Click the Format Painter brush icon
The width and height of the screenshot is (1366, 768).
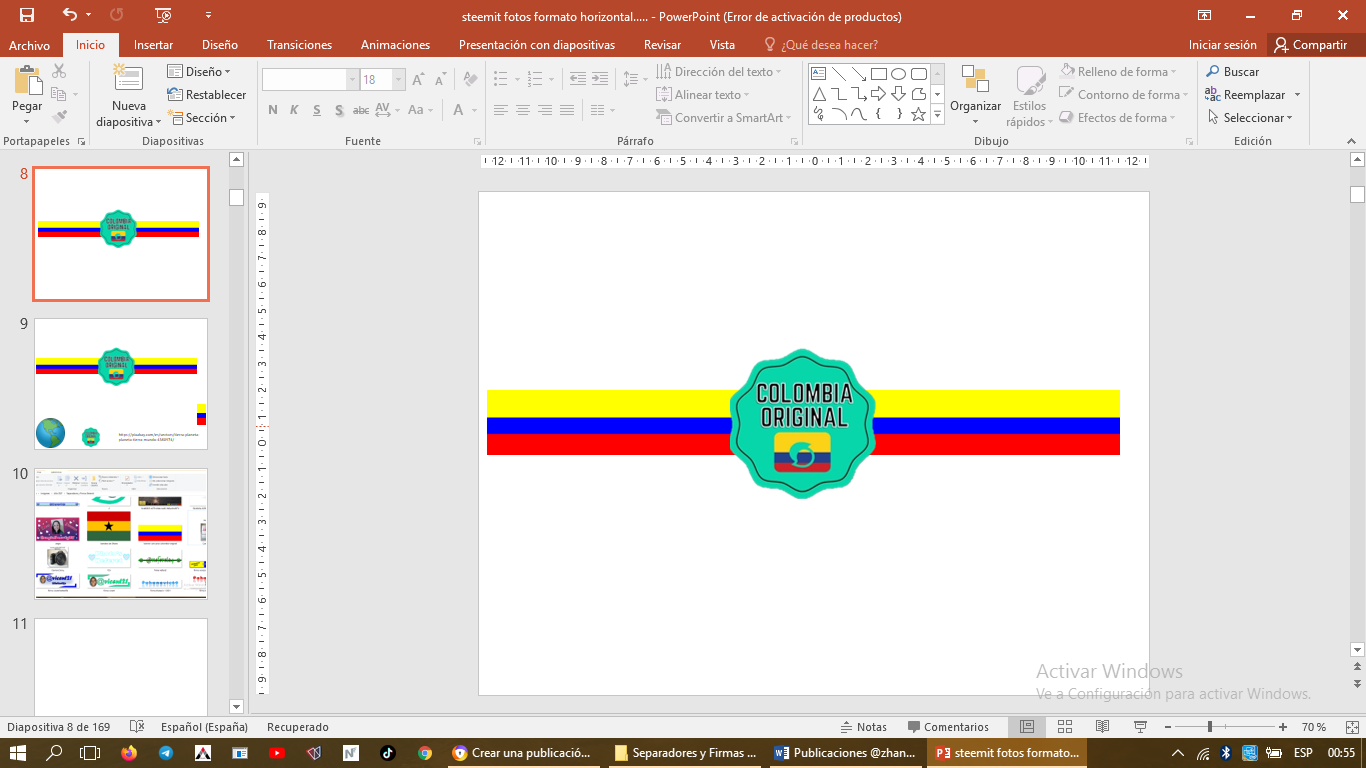coord(59,118)
